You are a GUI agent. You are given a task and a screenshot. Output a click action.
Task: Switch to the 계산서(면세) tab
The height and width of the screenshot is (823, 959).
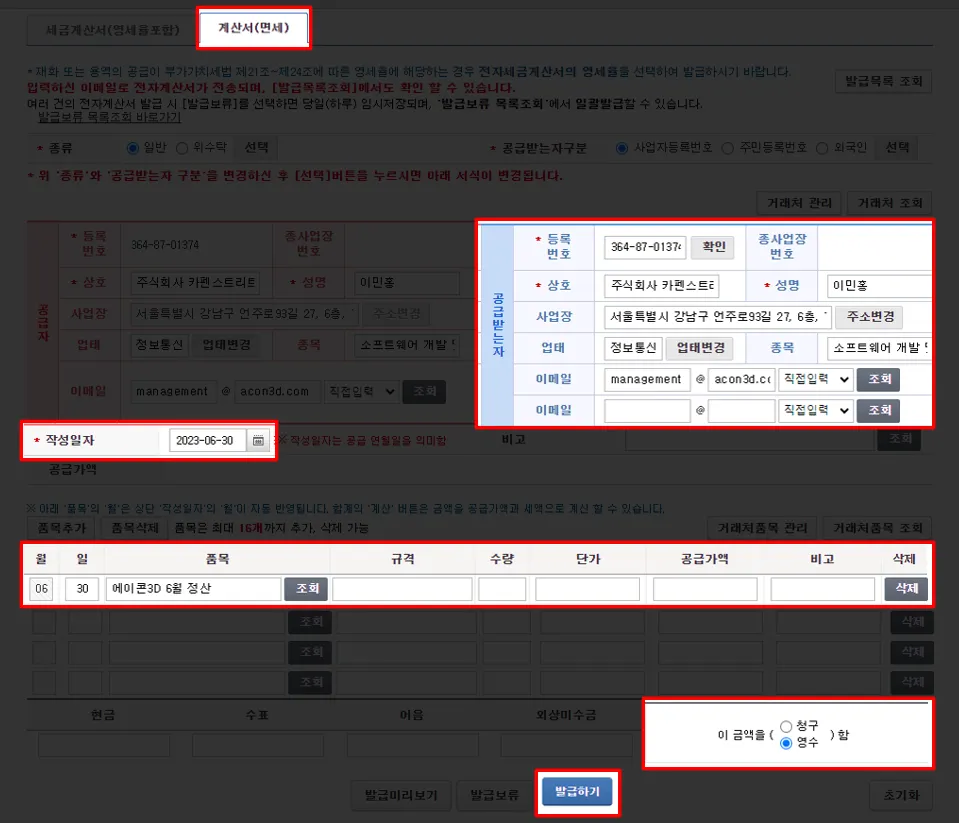click(x=254, y=28)
